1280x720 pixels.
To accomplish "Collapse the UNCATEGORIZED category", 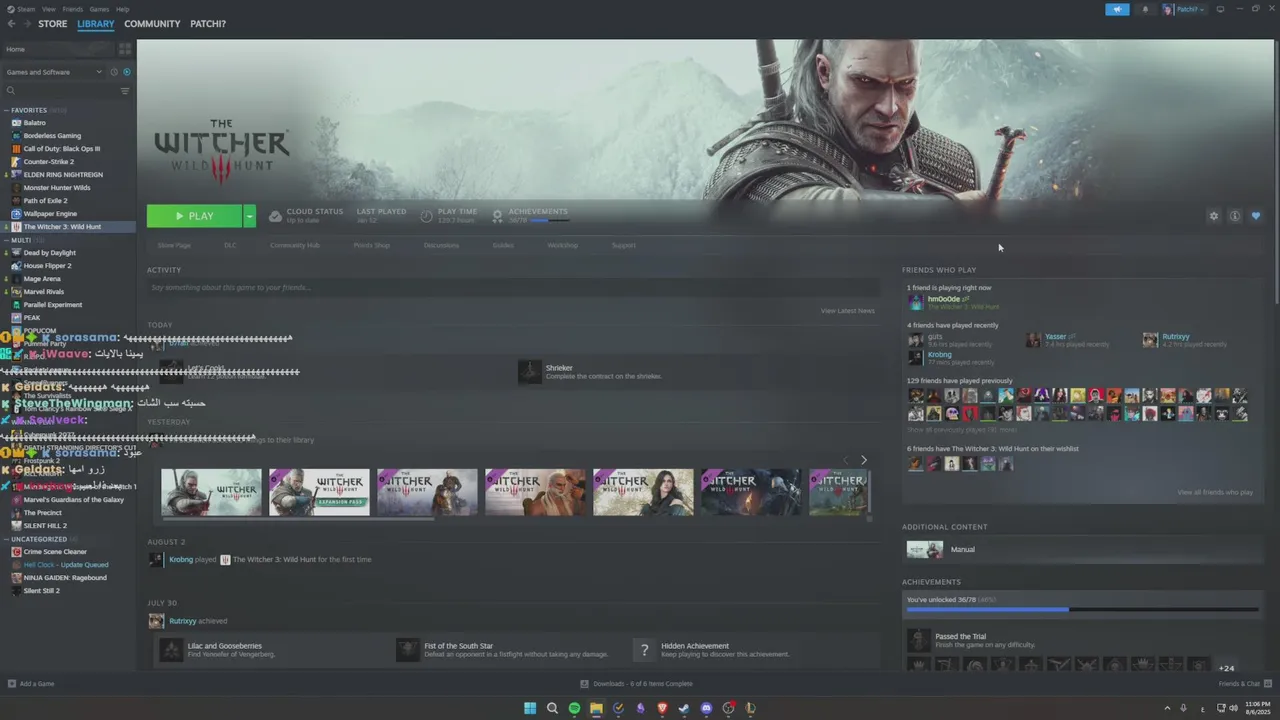I will pos(6,539).
